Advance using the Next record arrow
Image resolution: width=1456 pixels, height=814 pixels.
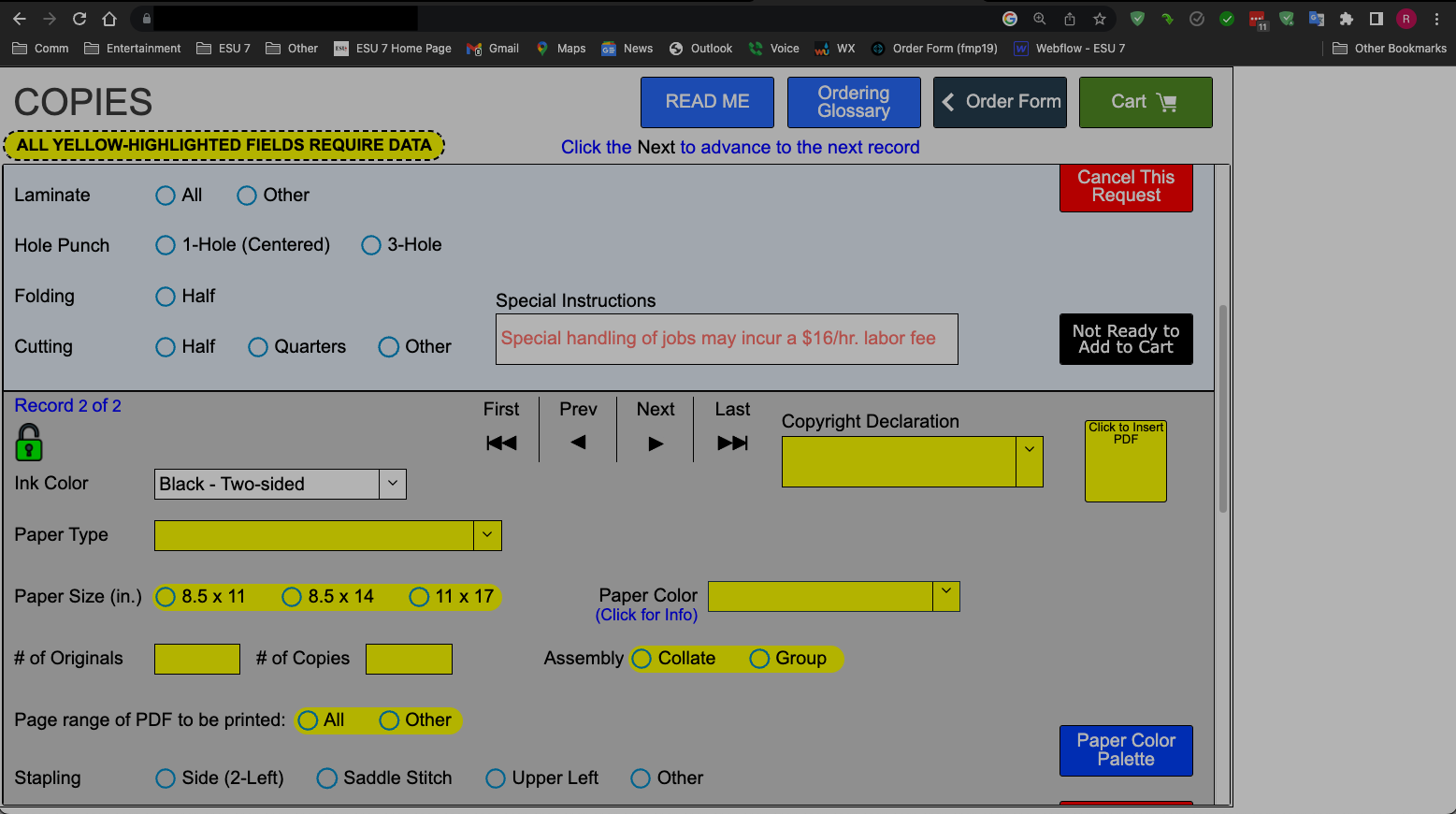coord(656,443)
